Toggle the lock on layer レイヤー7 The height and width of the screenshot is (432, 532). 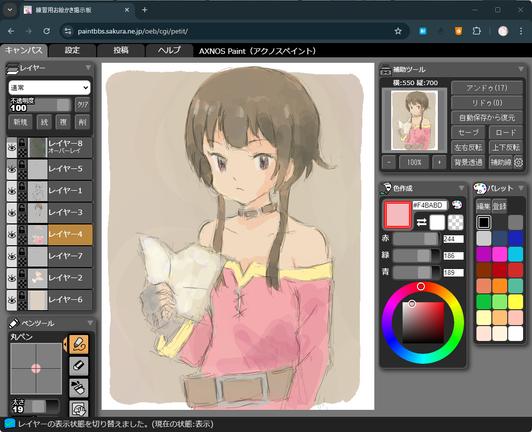click(x=22, y=252)
